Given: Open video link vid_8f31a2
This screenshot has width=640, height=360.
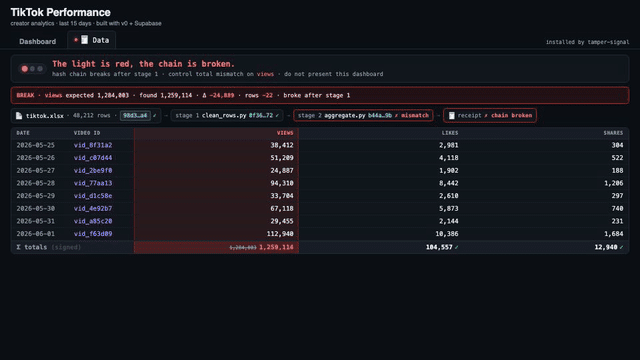Looking at the screenshot, I should [x=93, y=145].
